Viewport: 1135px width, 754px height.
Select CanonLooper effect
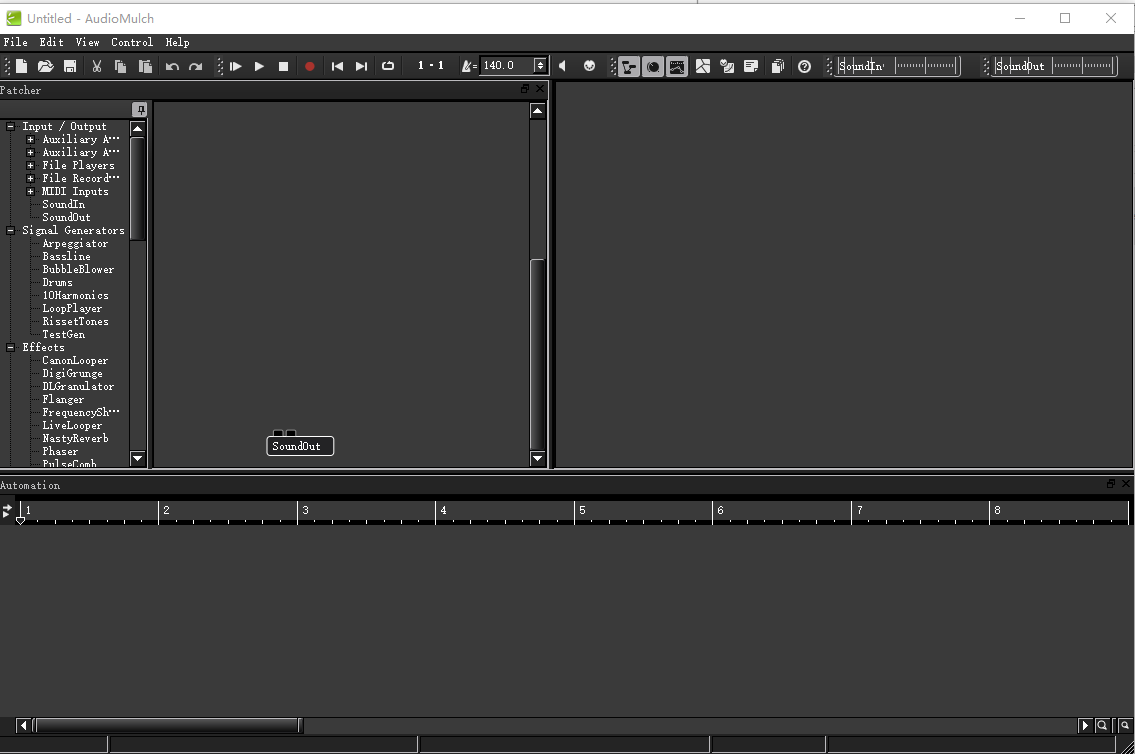click(x=75, y=360)
